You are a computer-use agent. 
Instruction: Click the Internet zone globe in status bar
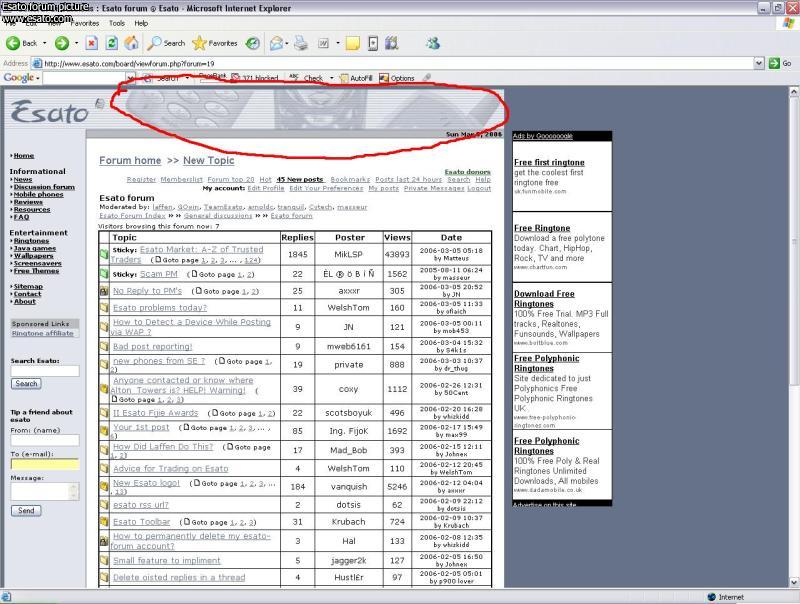pyautogui.click(x=712, y=597)
